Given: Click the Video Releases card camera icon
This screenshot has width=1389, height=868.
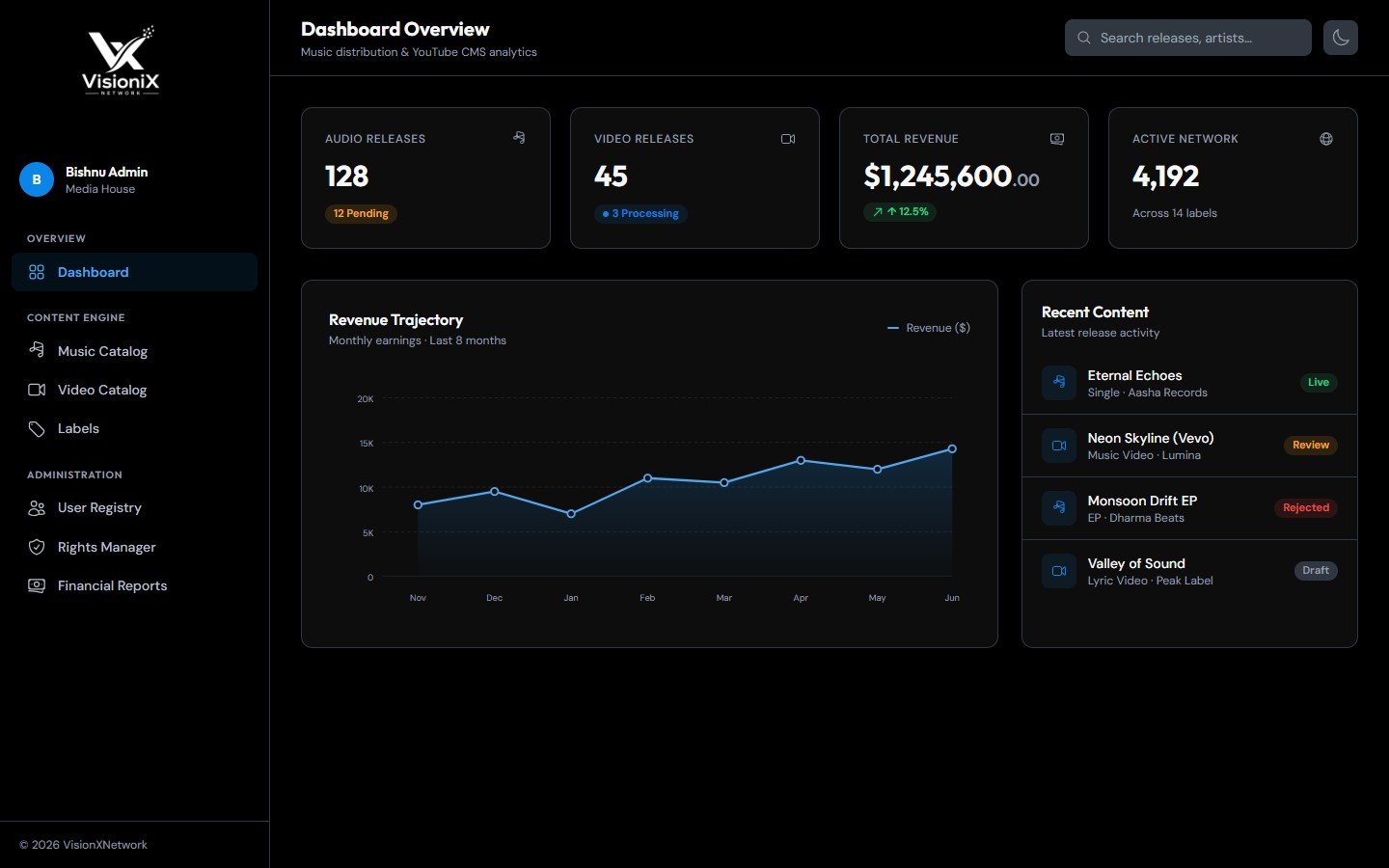Looking at the screenshot, I should (x=788, y=139).
